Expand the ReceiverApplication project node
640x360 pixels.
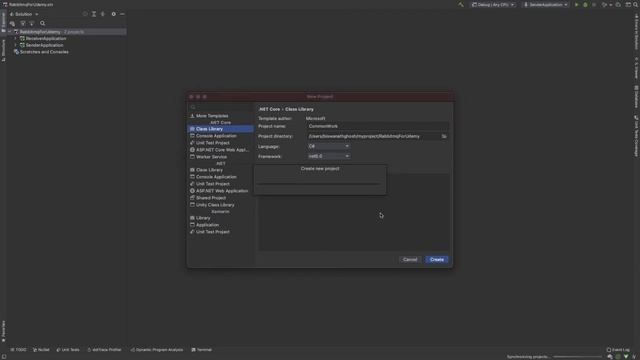[16, 38]
